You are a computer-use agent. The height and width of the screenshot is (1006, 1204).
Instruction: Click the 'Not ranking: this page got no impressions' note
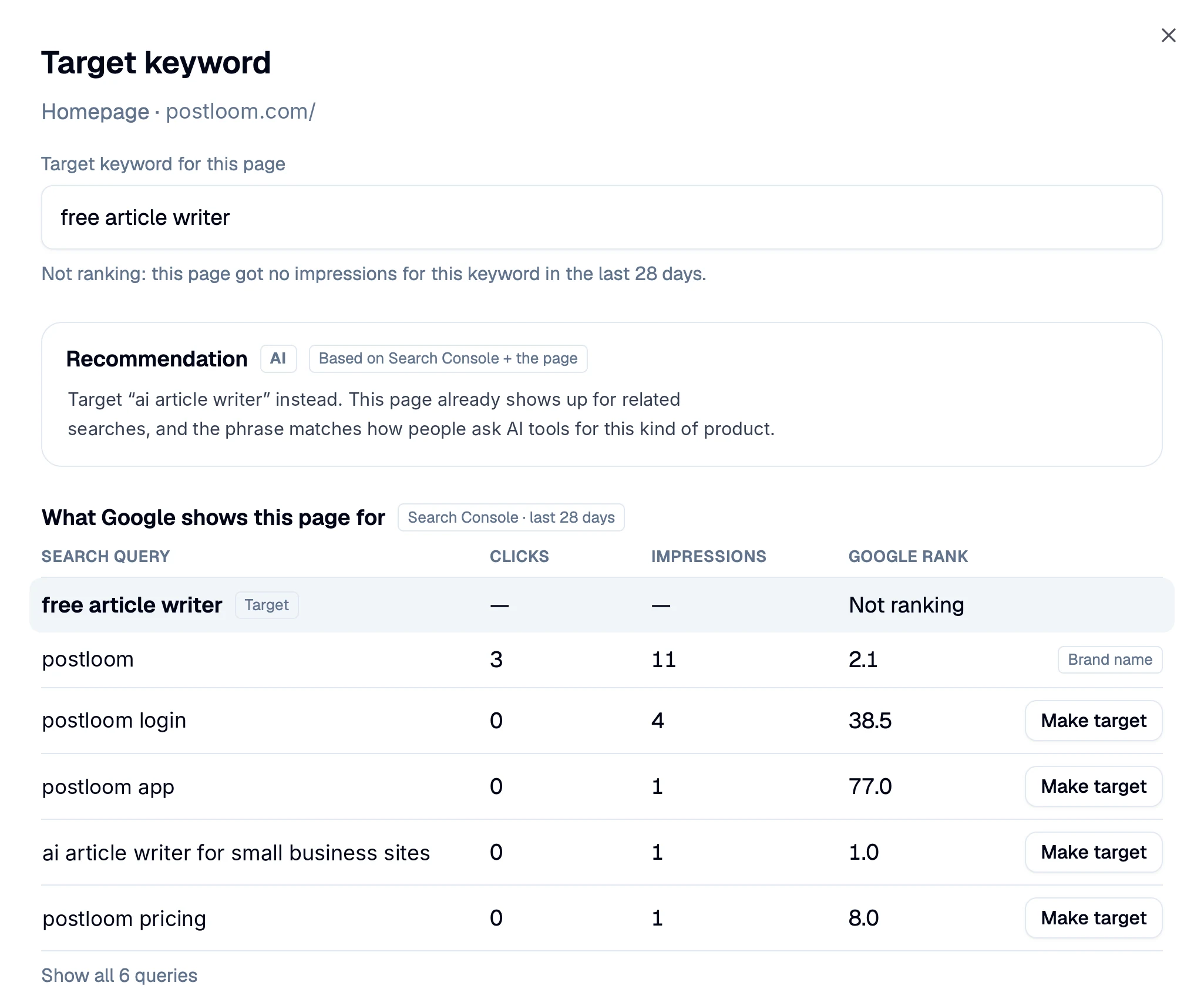374,274
